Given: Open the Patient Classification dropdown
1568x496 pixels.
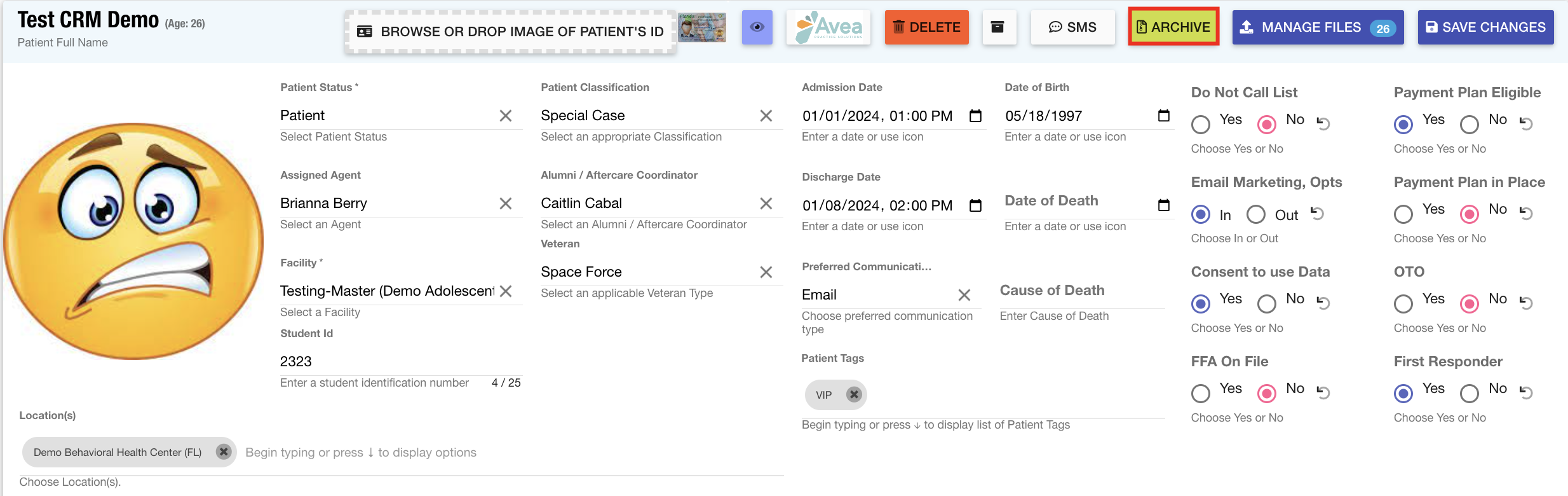Looking at the screenshot, I should pyautogui.click(x=648, y=116).
